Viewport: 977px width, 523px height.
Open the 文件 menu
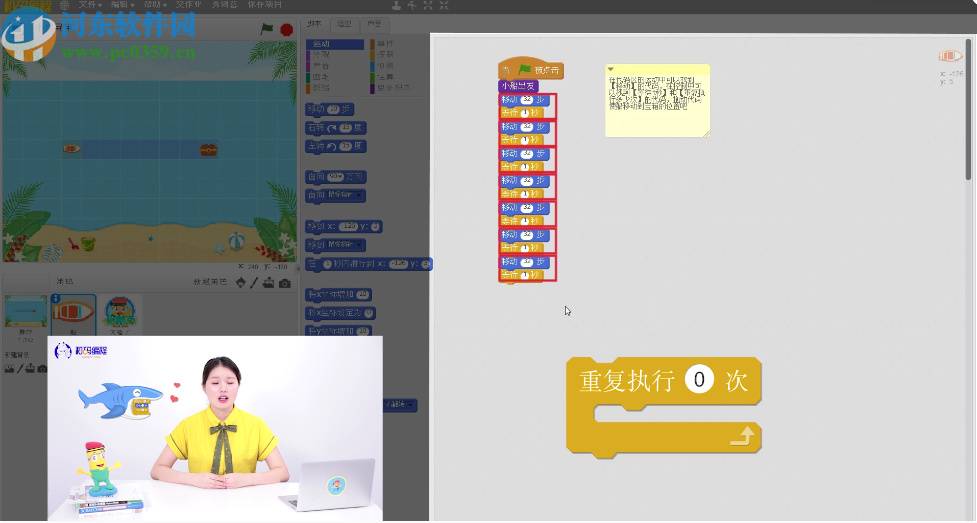pyautogui.click(x=90, y=5)
